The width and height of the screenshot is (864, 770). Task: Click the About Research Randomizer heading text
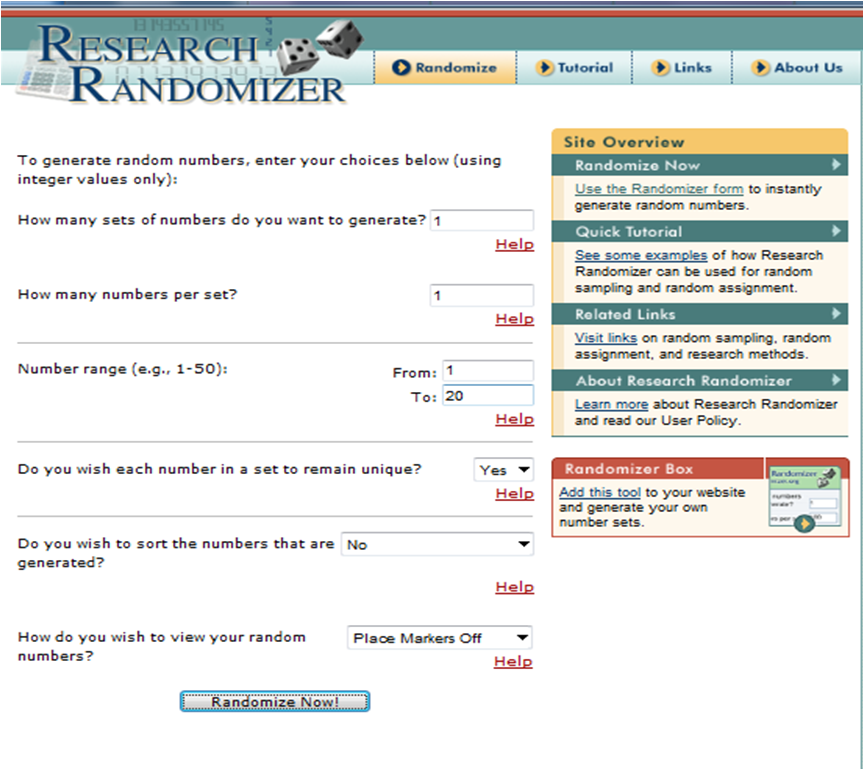pos(683,380)
